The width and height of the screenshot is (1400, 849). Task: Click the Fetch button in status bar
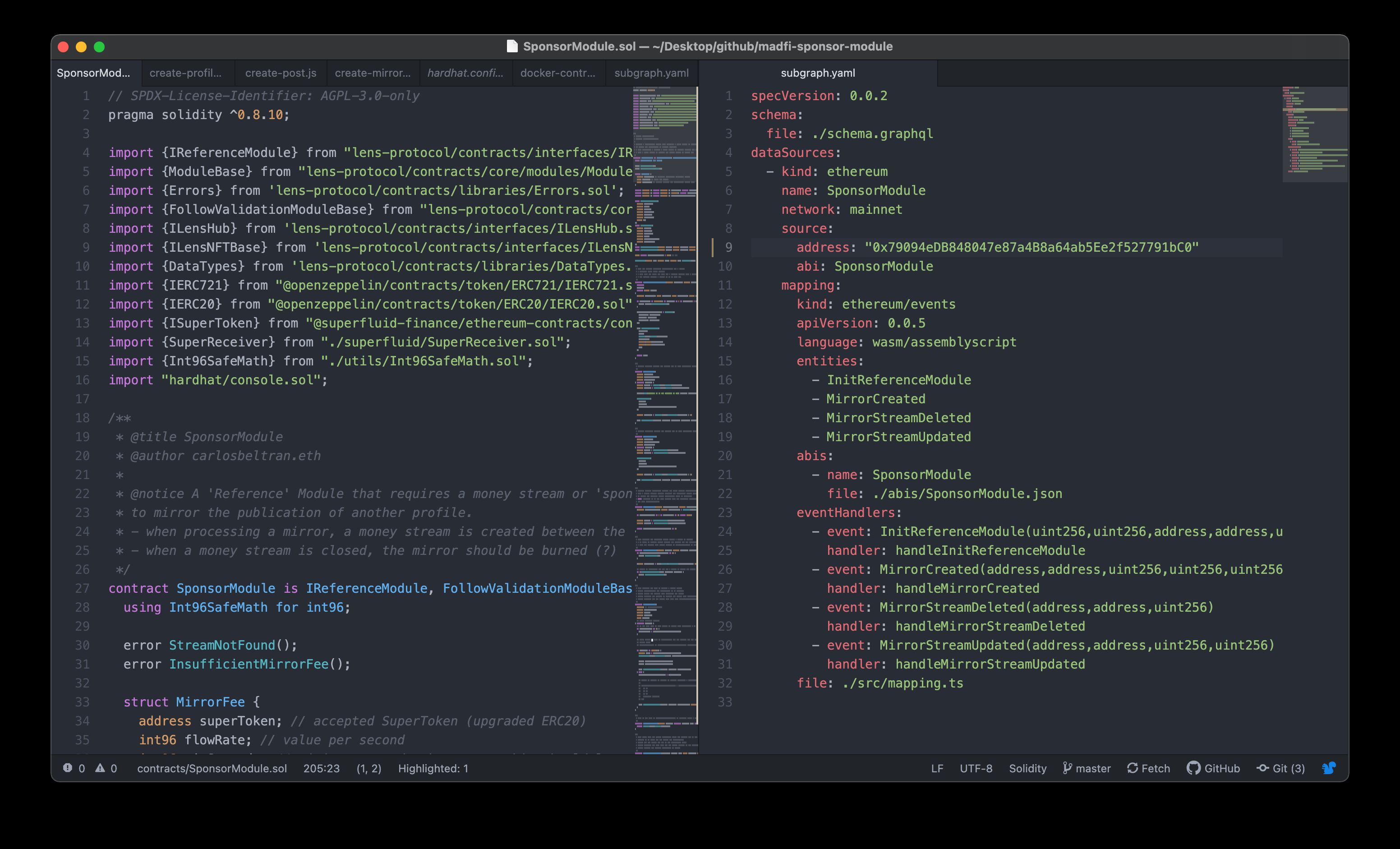[1148, 768]
